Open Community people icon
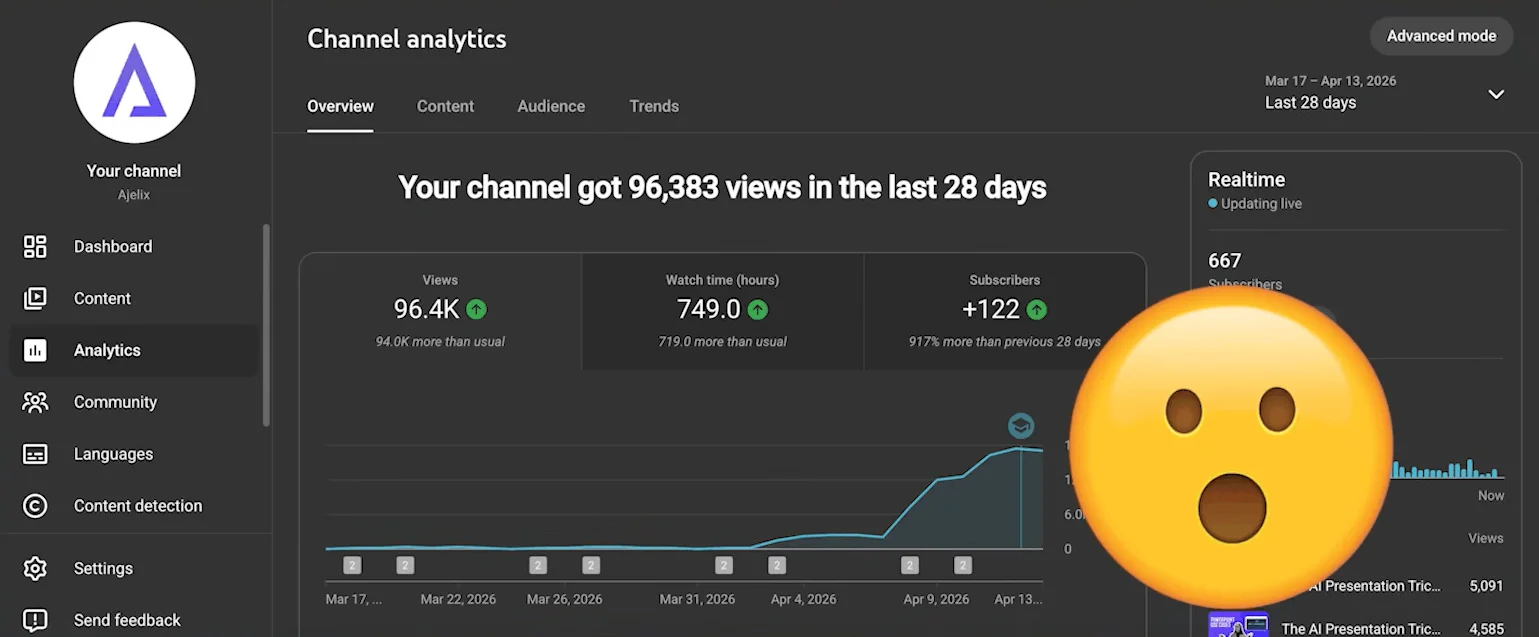Viewport: 1539px width, 637px height. 35,403
